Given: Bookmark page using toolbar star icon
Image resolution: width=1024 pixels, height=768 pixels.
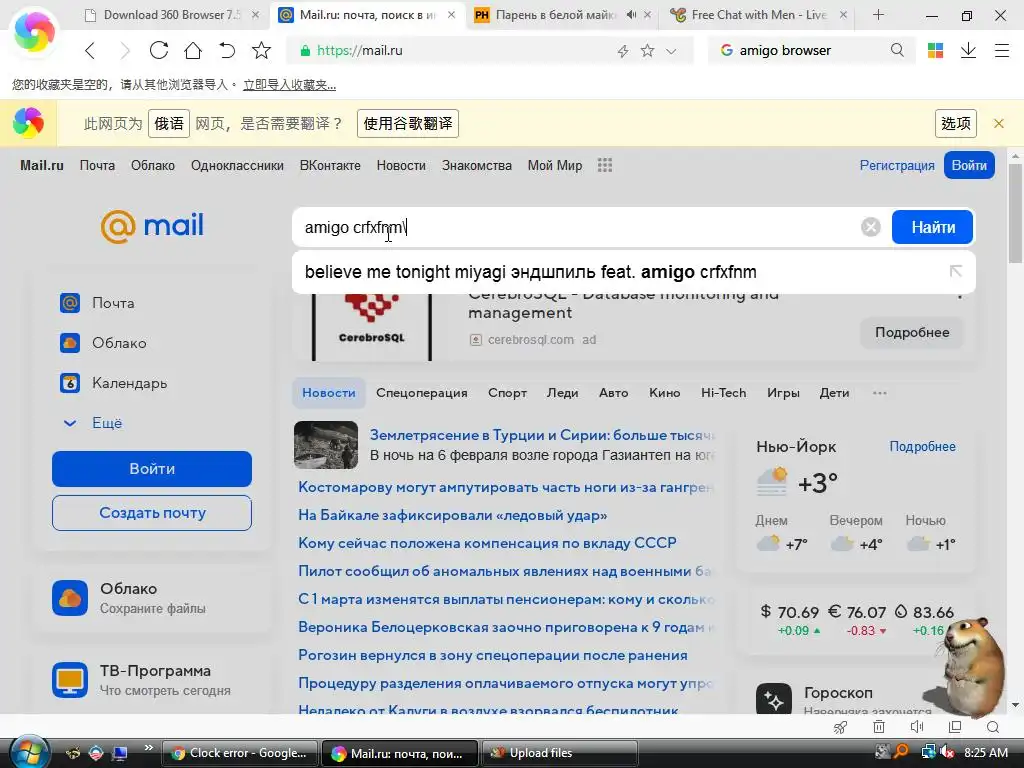Looking at the screenshot, I should point(261,50).
